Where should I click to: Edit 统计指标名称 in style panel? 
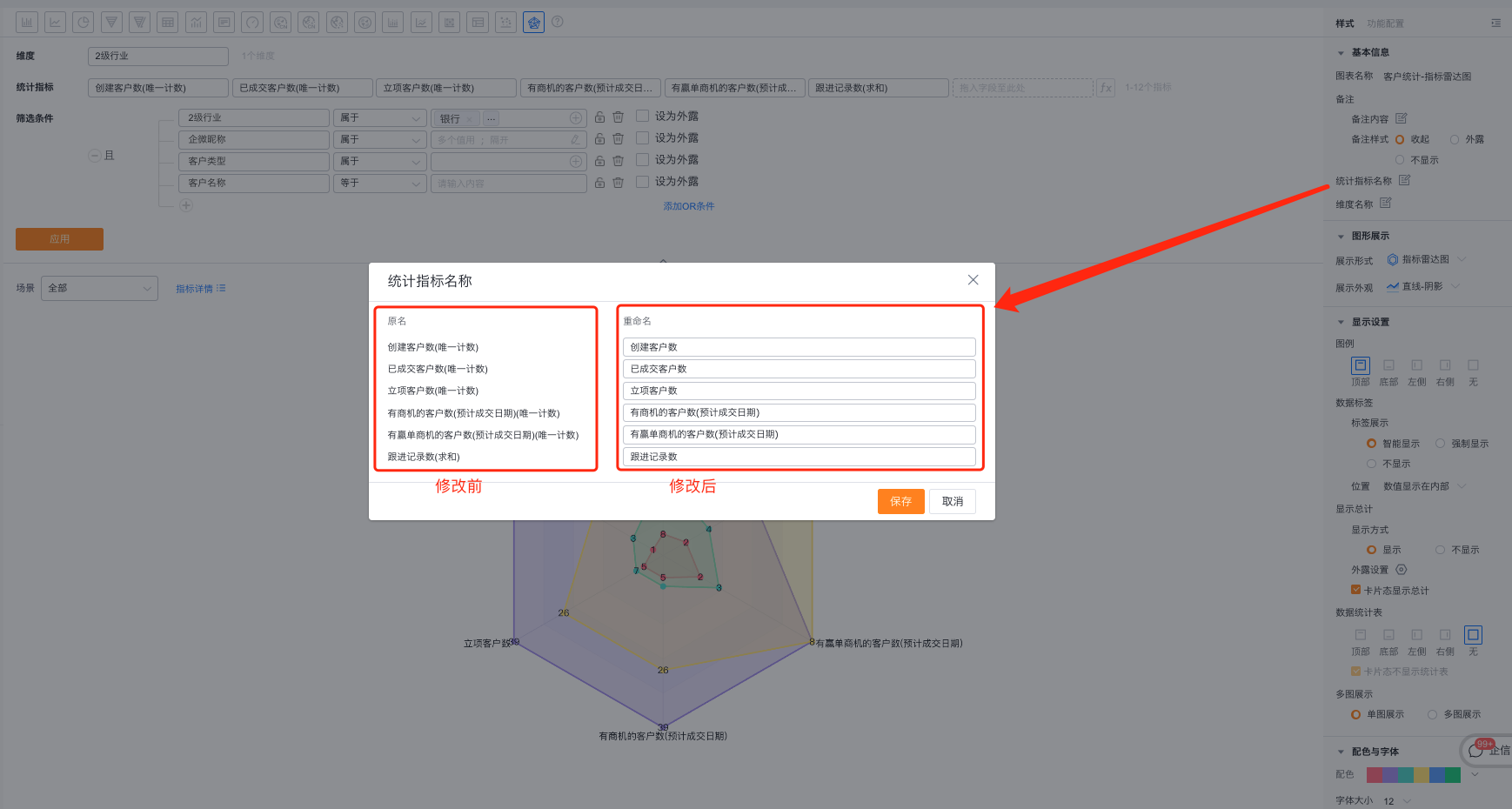pos(1404,180)
